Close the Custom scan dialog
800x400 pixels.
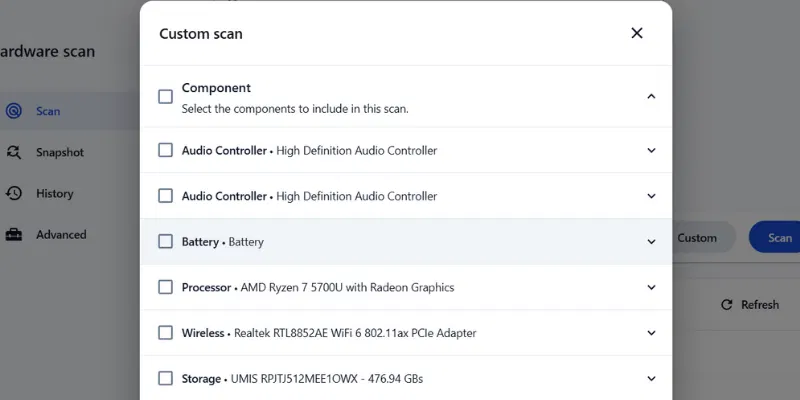click(x=637, y=33)
